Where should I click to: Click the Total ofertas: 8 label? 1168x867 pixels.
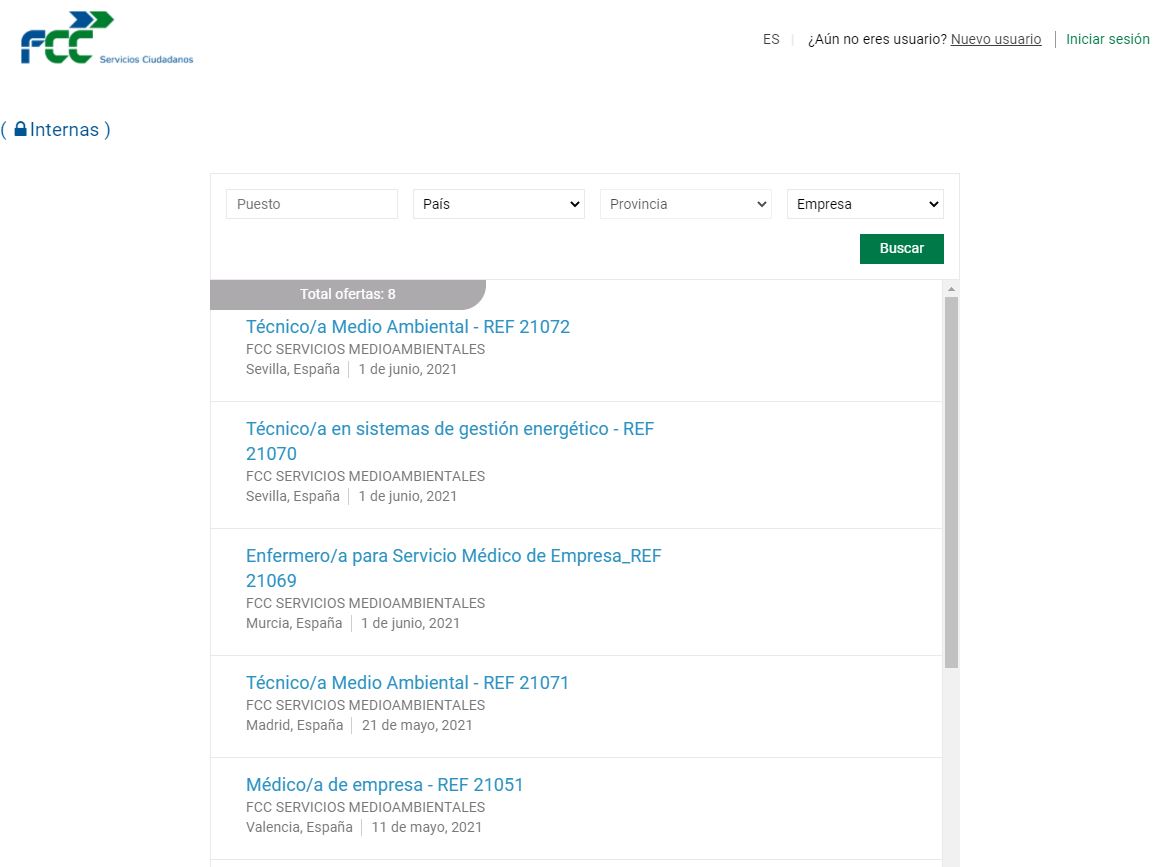pos(347,294)
